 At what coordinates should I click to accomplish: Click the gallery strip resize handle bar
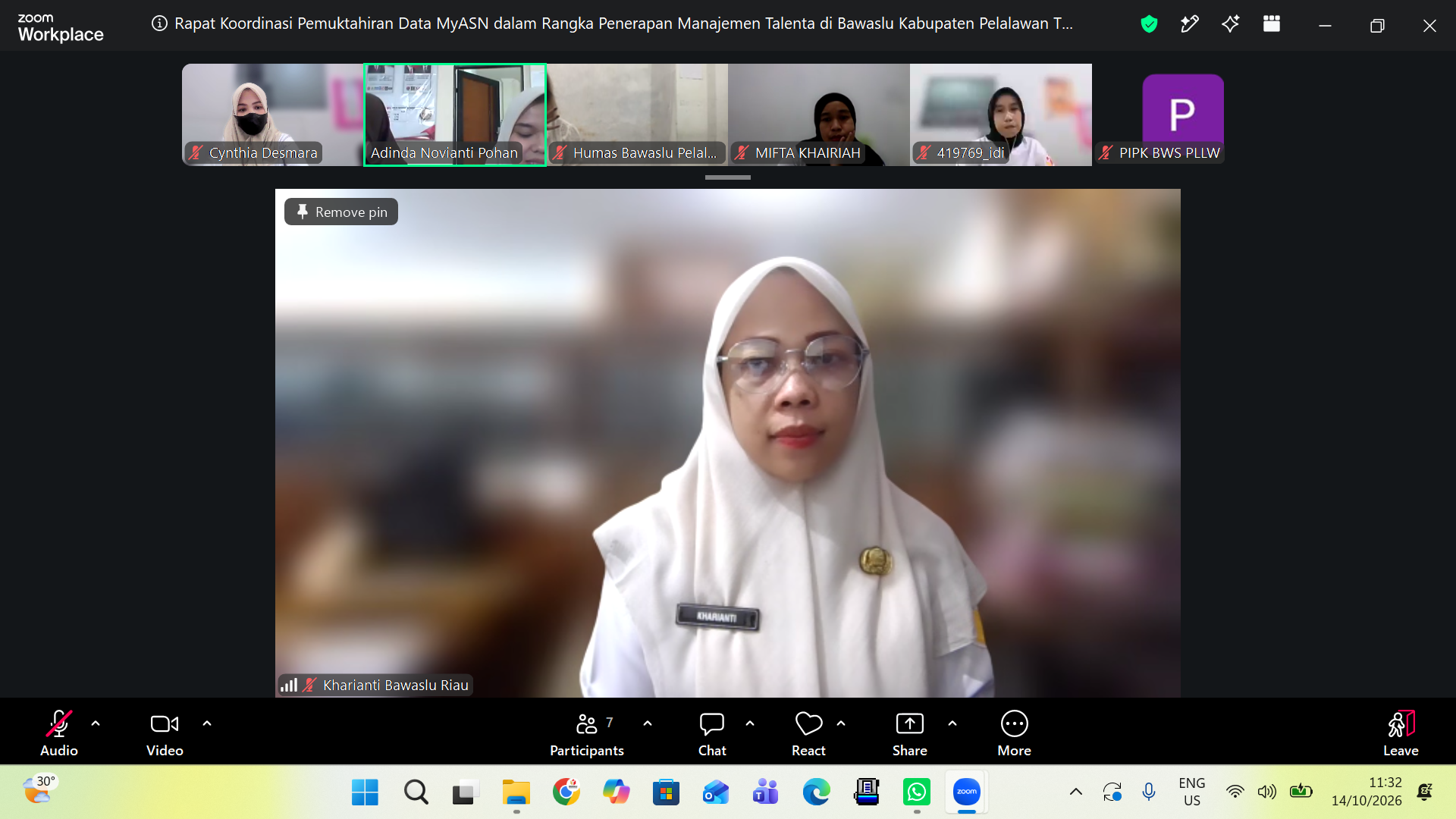coord(728,177)
